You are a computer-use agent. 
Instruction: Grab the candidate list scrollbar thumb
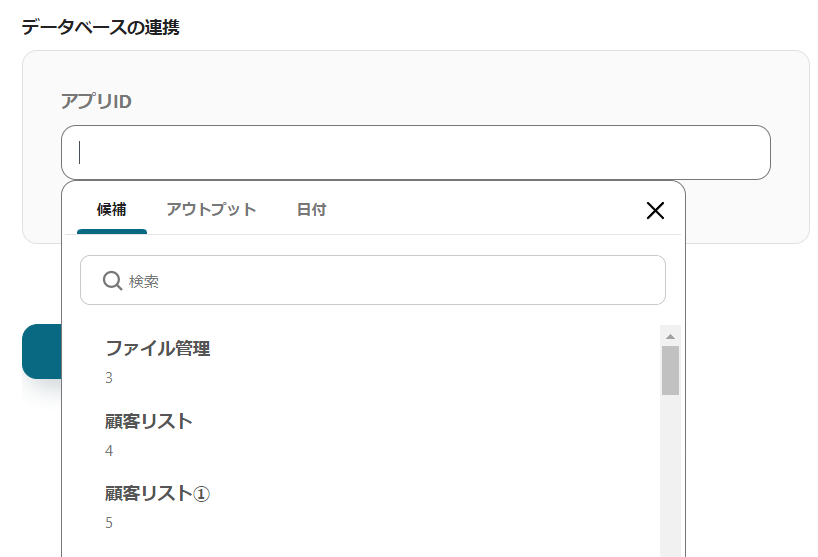pos(670,370)
